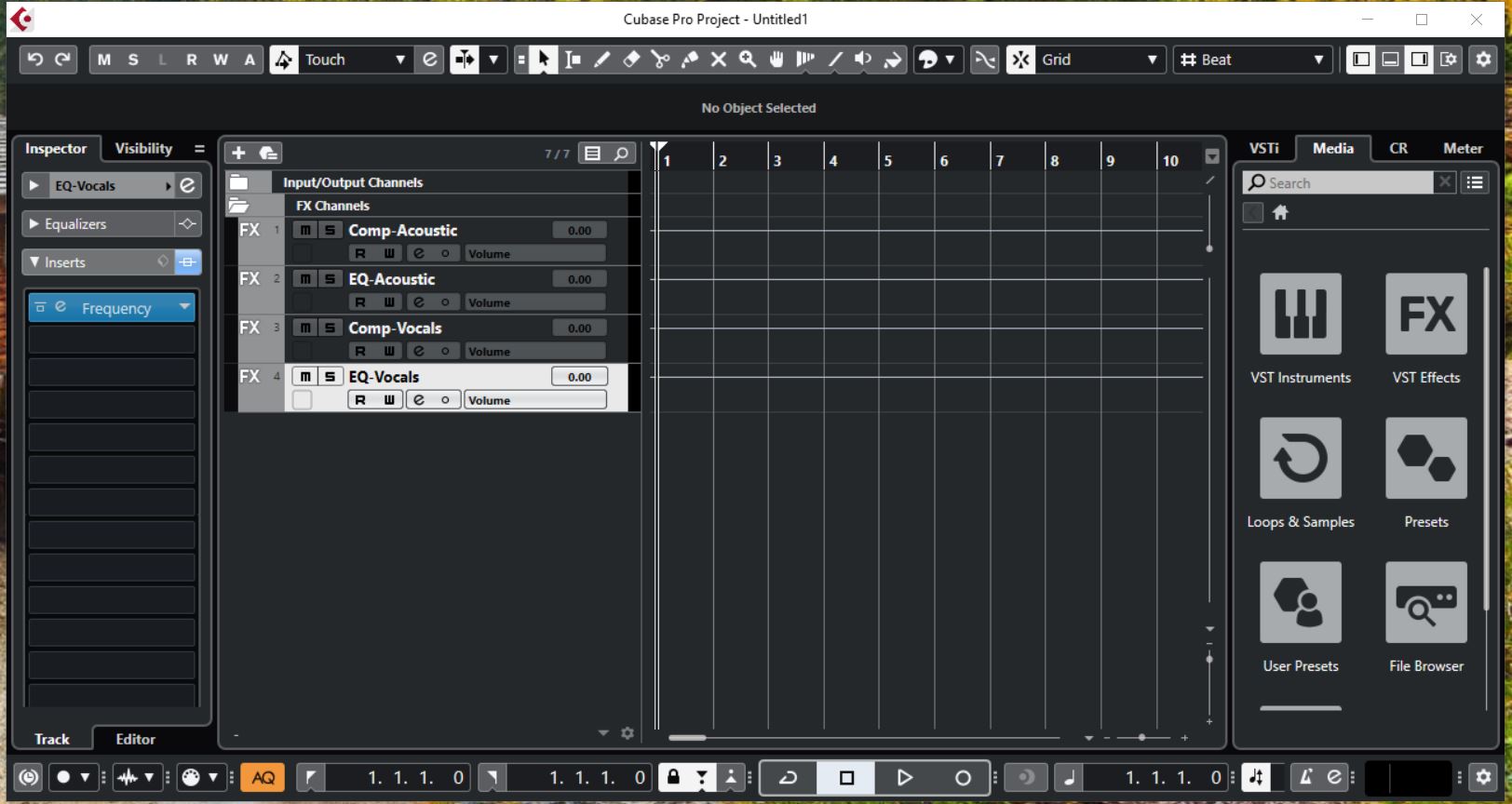Image resolution: width=1512 pixels, height=804 pixels.
Task: Click the Add Track plus button
Action: [238, 153]
